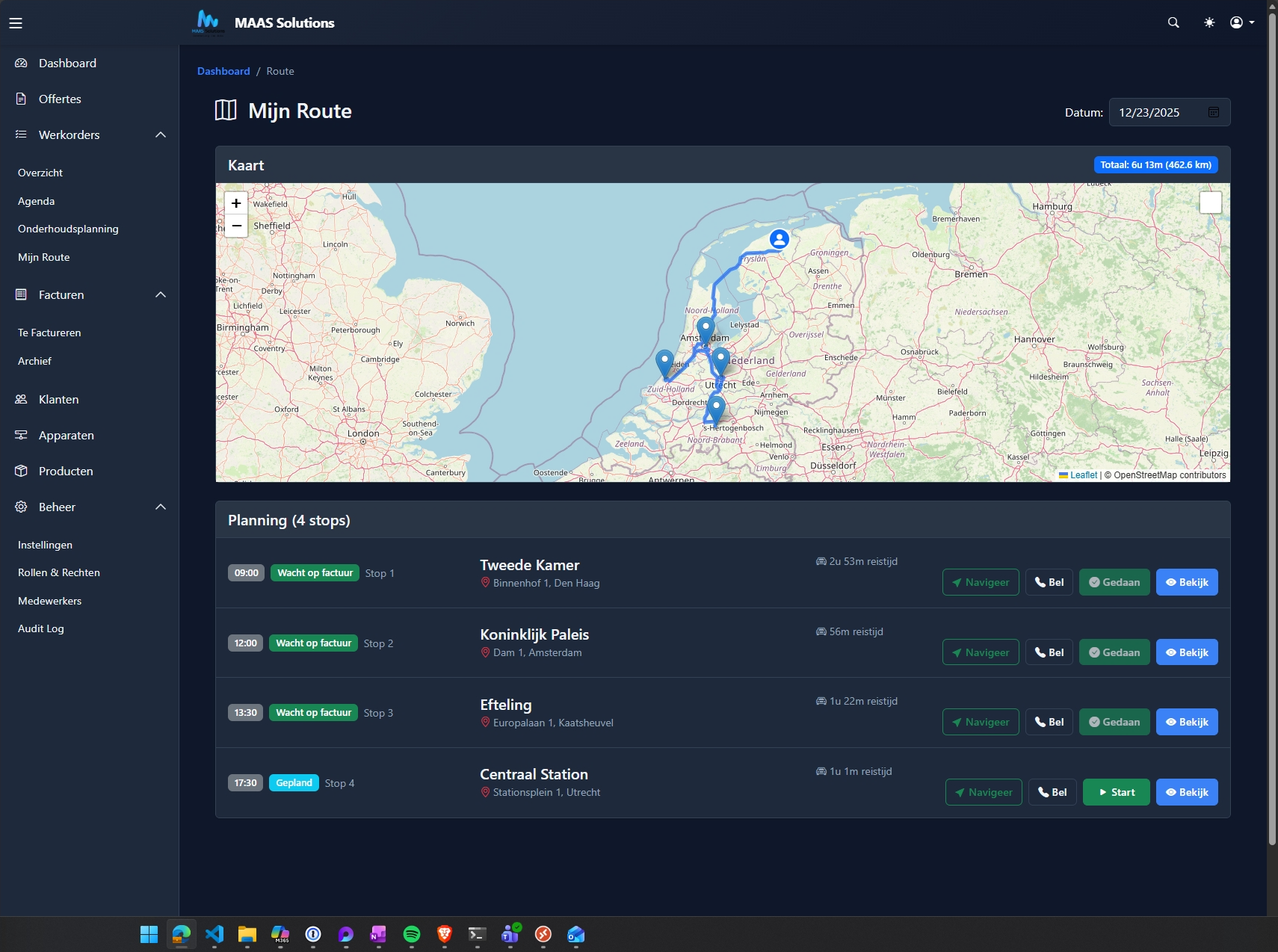Screen dimensions: 1278x952
Task: Collapse the Facturen section
Action: click(160, 294)
